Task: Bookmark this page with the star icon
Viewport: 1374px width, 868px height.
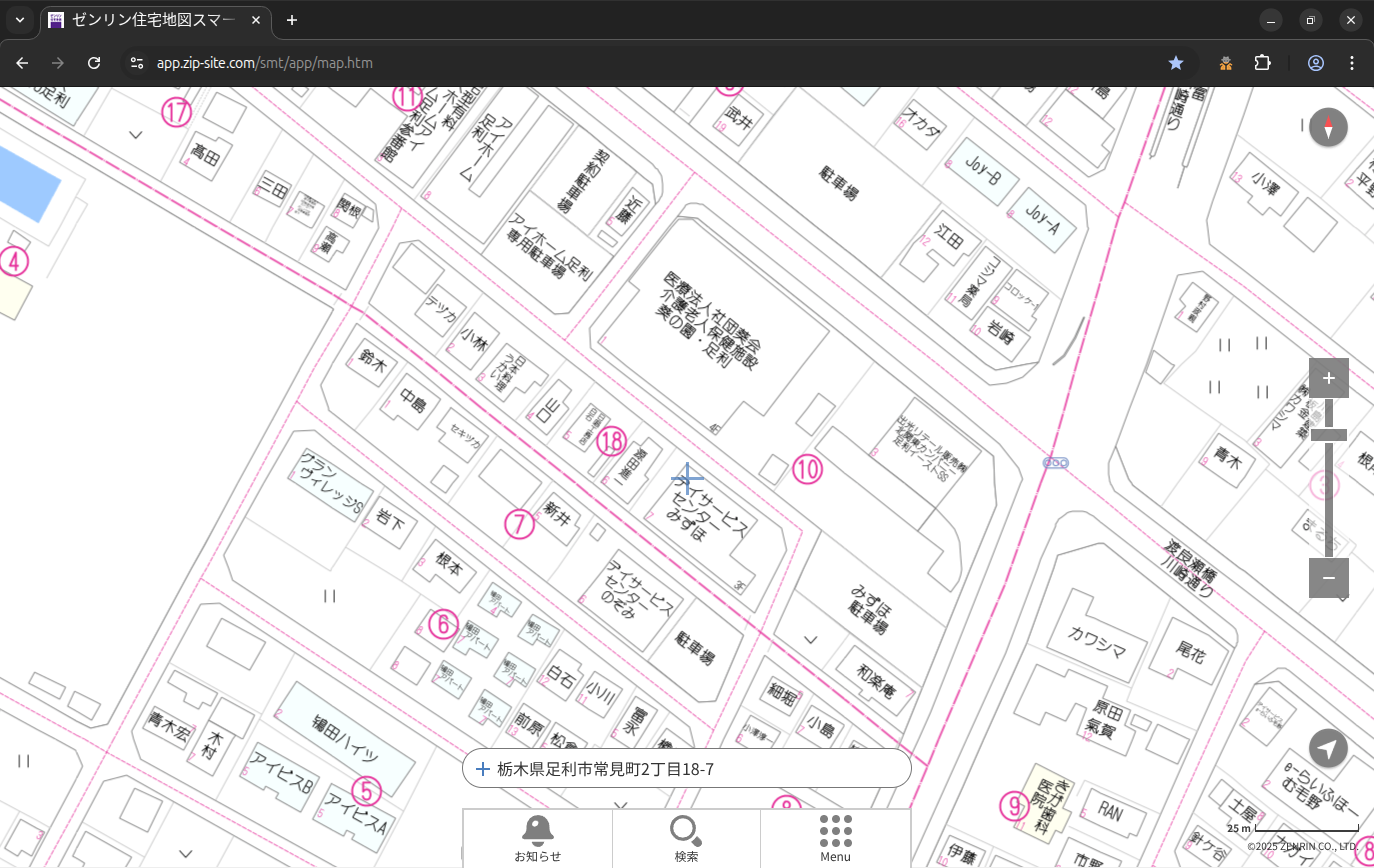Action: click(x=1176, y=63)
